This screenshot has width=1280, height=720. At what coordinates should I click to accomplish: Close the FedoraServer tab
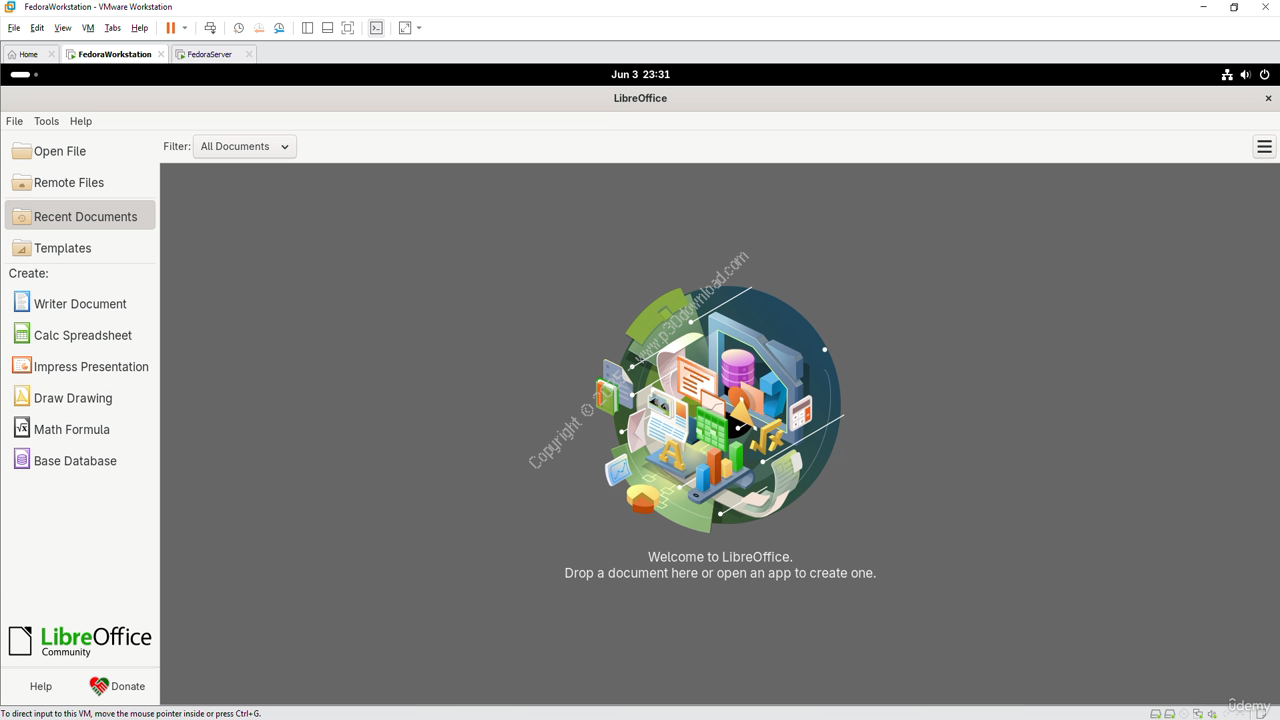249,54
